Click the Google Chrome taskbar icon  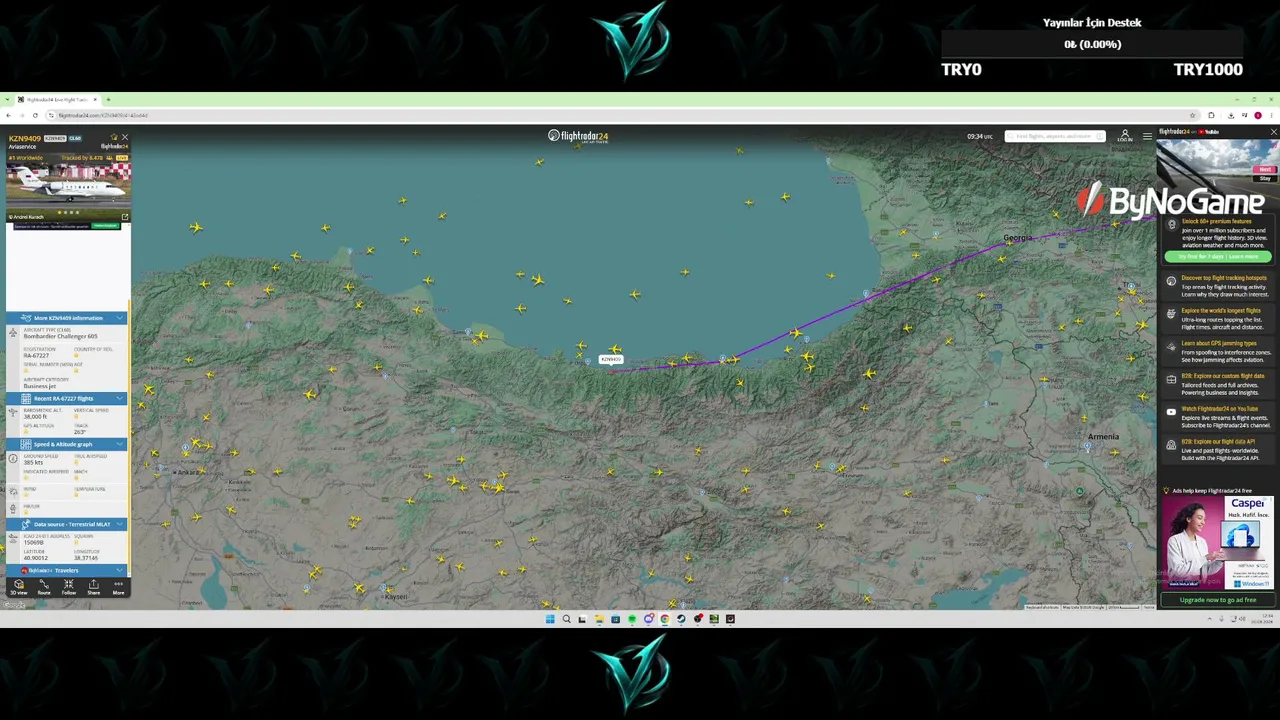click(x=665, y=619)
